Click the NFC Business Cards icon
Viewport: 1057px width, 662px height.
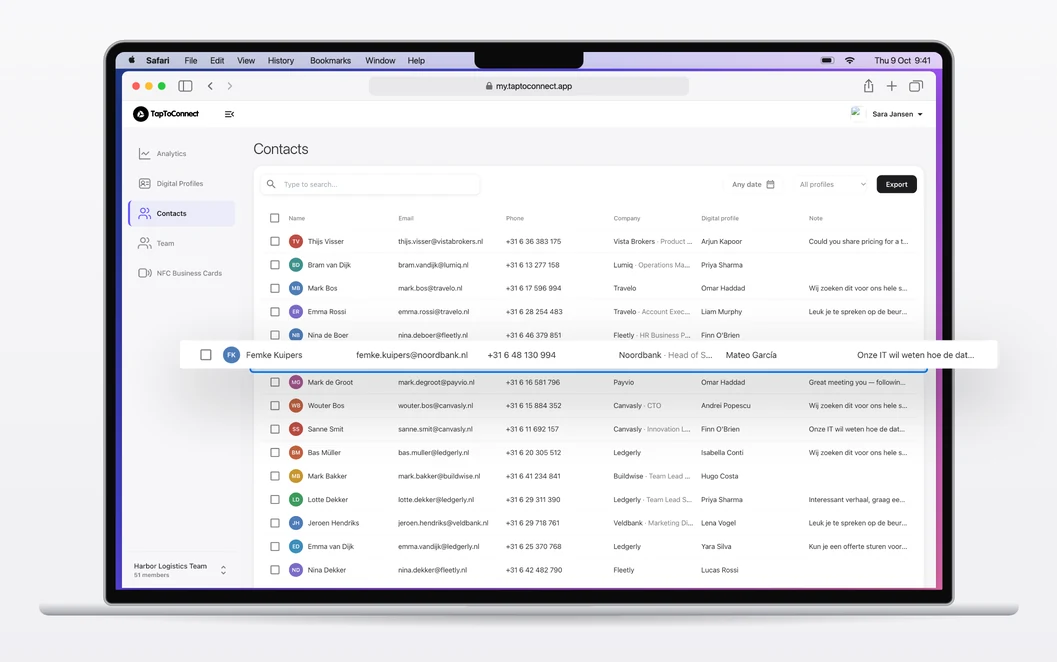pyautogui.click(x=144, y=273)
